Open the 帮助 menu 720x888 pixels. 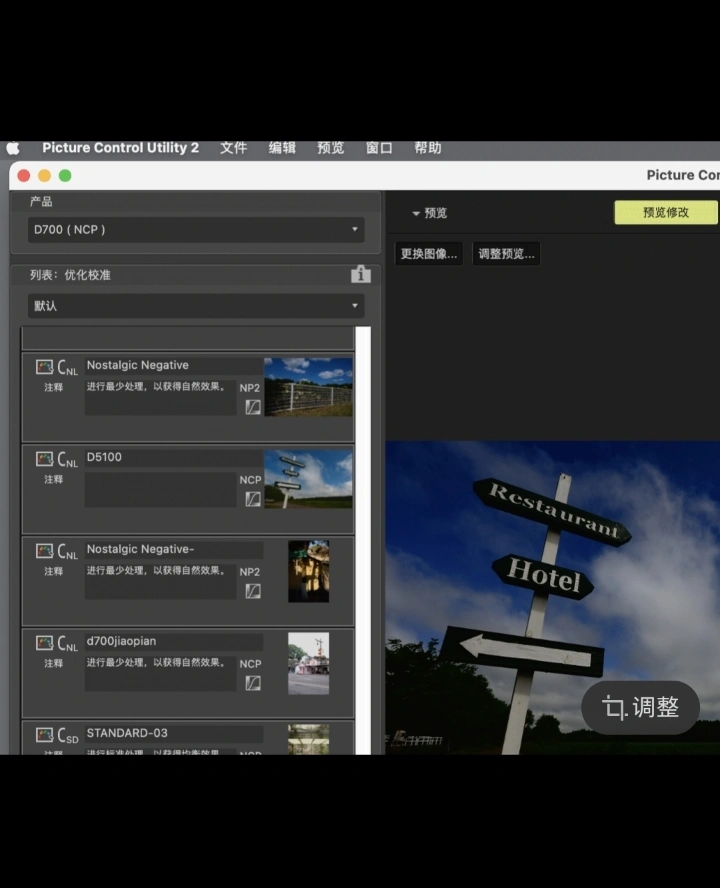click(428, 148)
